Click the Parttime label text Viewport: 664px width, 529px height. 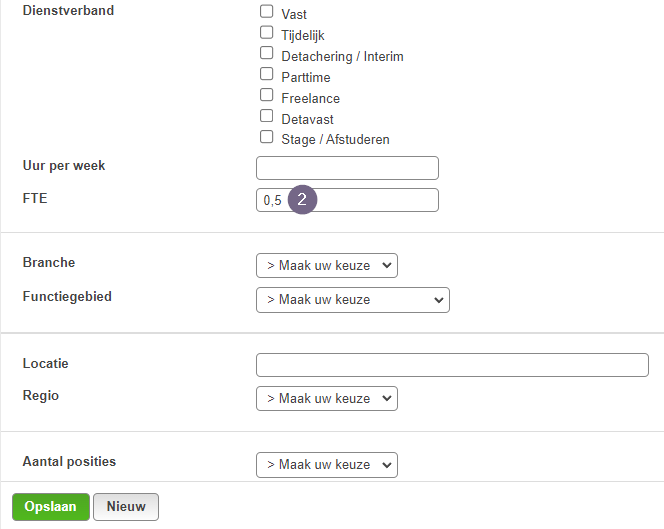(306, 77)
